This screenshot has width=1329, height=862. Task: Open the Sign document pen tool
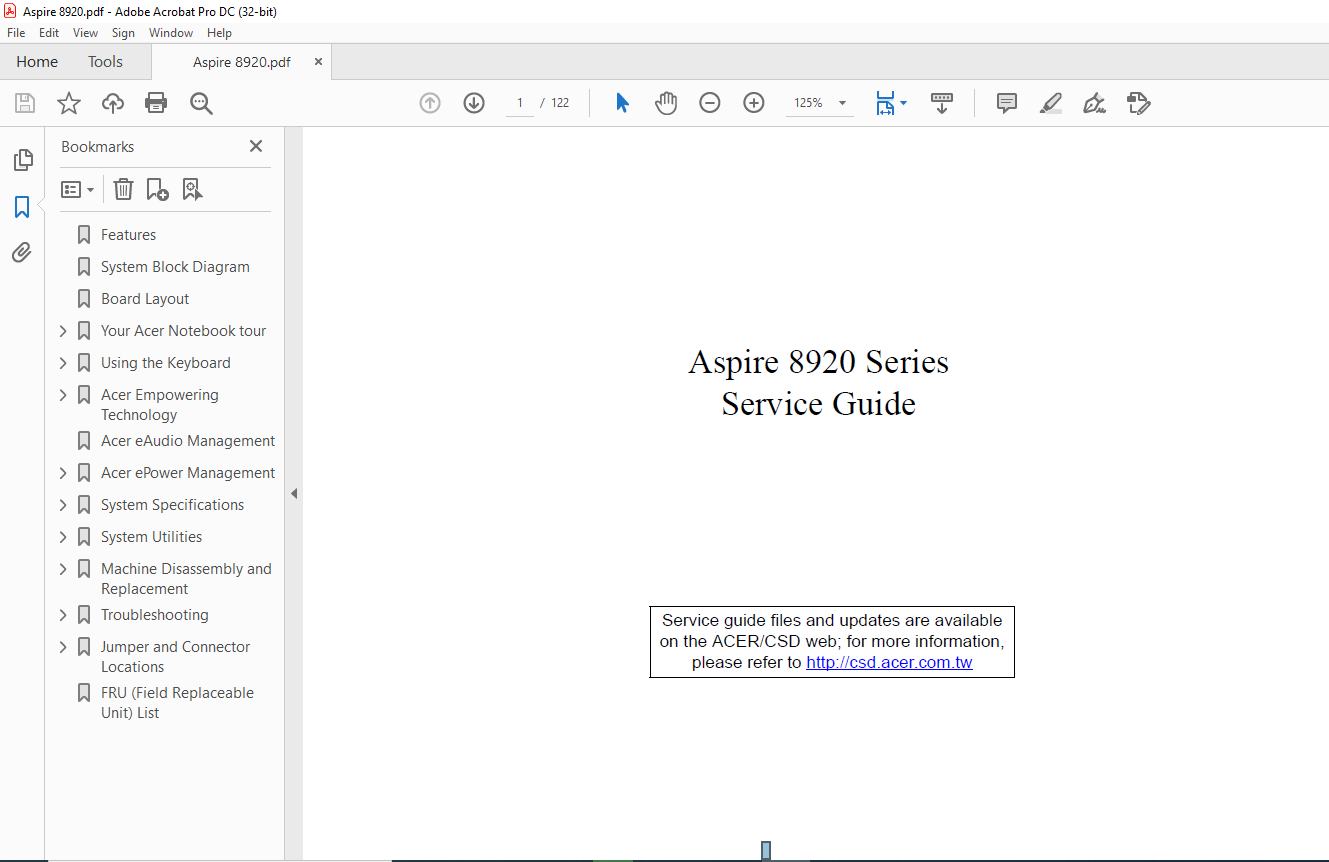pyautogui.click(x=1094, y=103)
